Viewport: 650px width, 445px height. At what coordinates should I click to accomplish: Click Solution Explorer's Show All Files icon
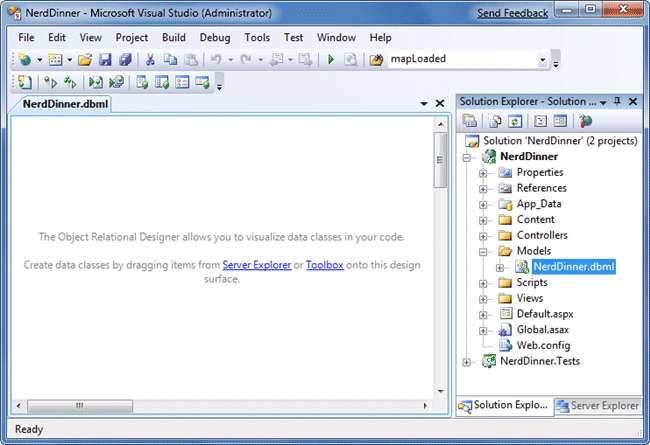pos(495,121)
